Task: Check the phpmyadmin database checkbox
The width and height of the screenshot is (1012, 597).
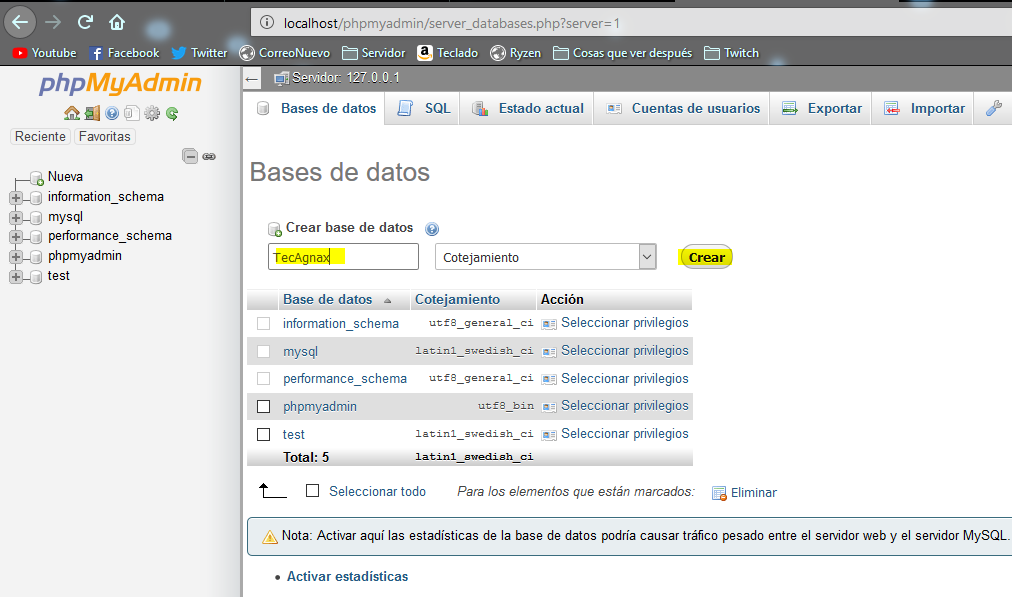Action: pos(262,406)
